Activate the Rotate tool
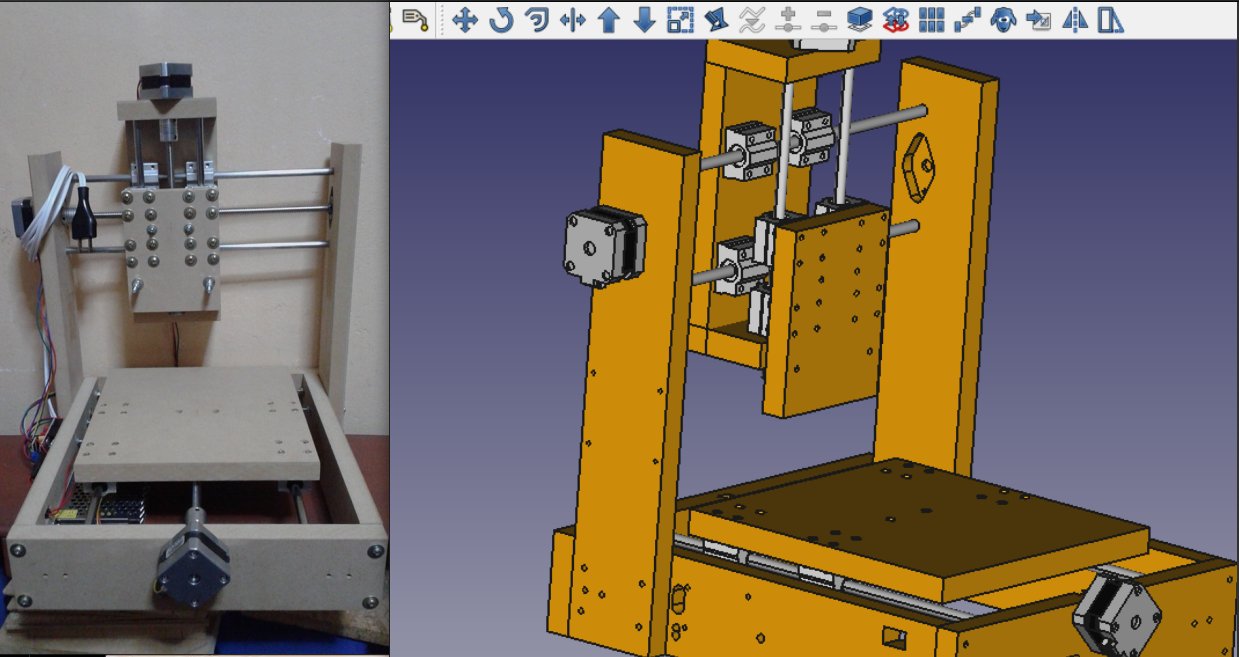 point(500,19)
